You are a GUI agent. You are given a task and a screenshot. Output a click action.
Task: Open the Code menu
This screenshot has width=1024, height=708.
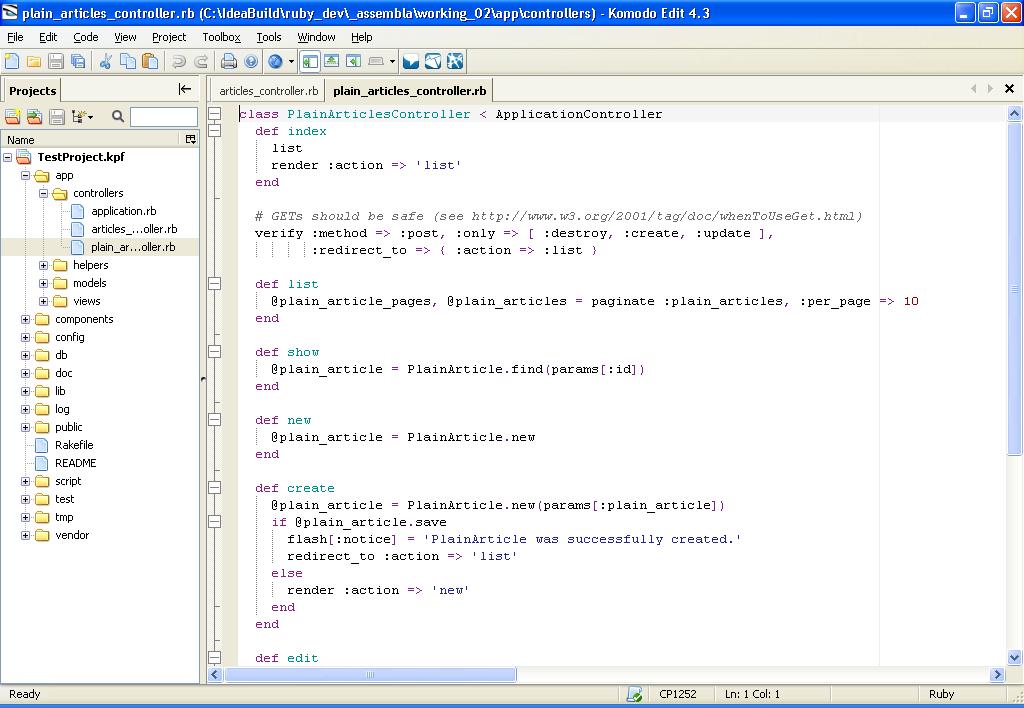(x=86, y=37)
